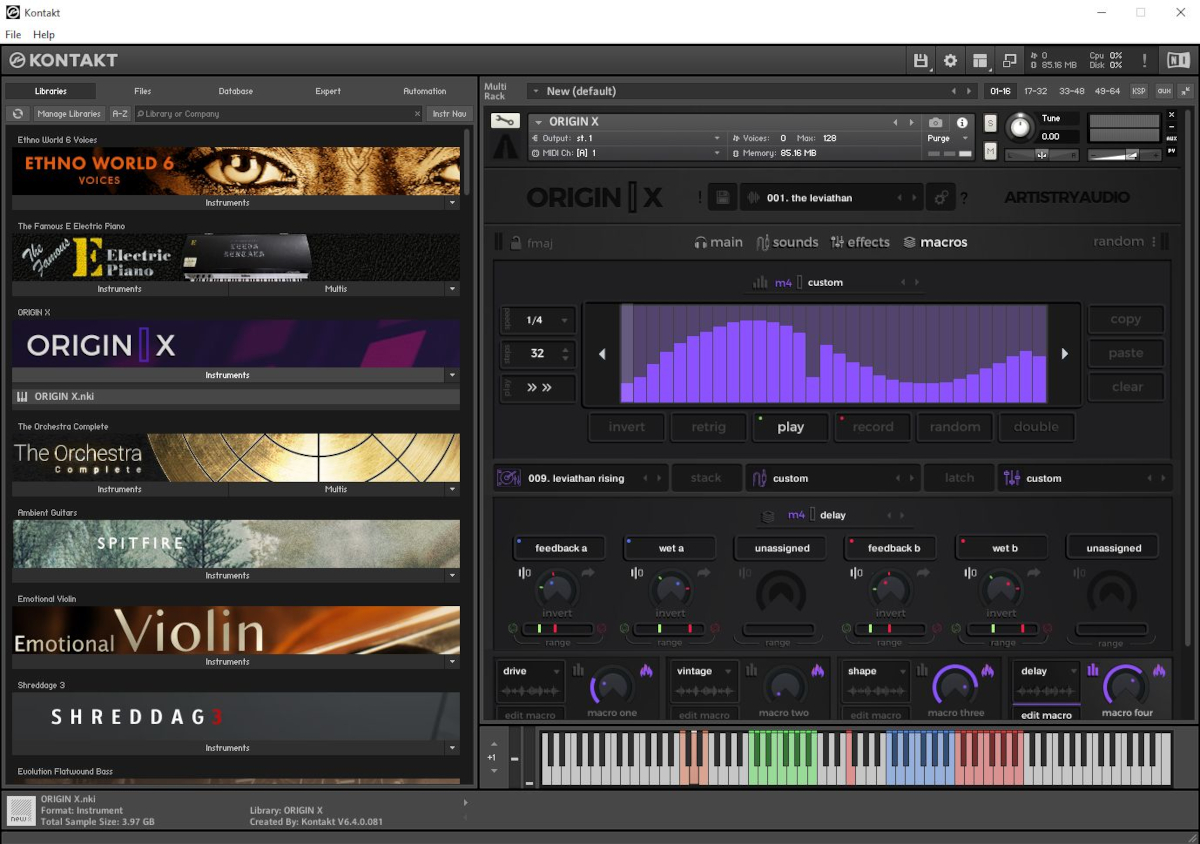1200x844 pixels.
Task: Click the Manage Libraries button
Action: 69,114
